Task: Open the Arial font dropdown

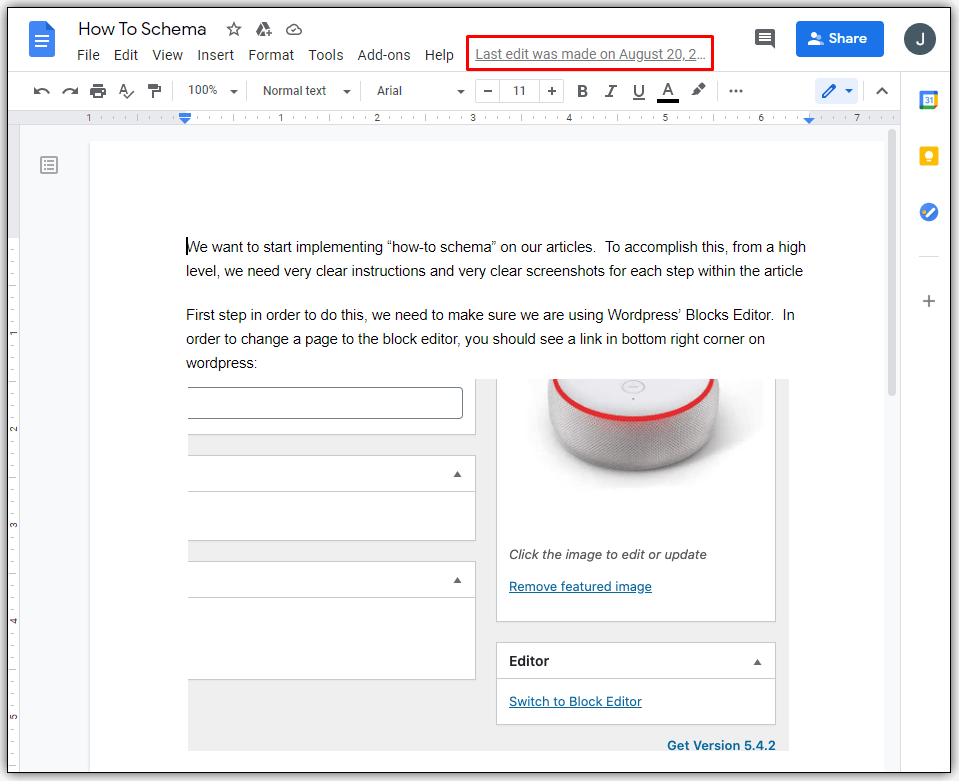Action: 420,91
